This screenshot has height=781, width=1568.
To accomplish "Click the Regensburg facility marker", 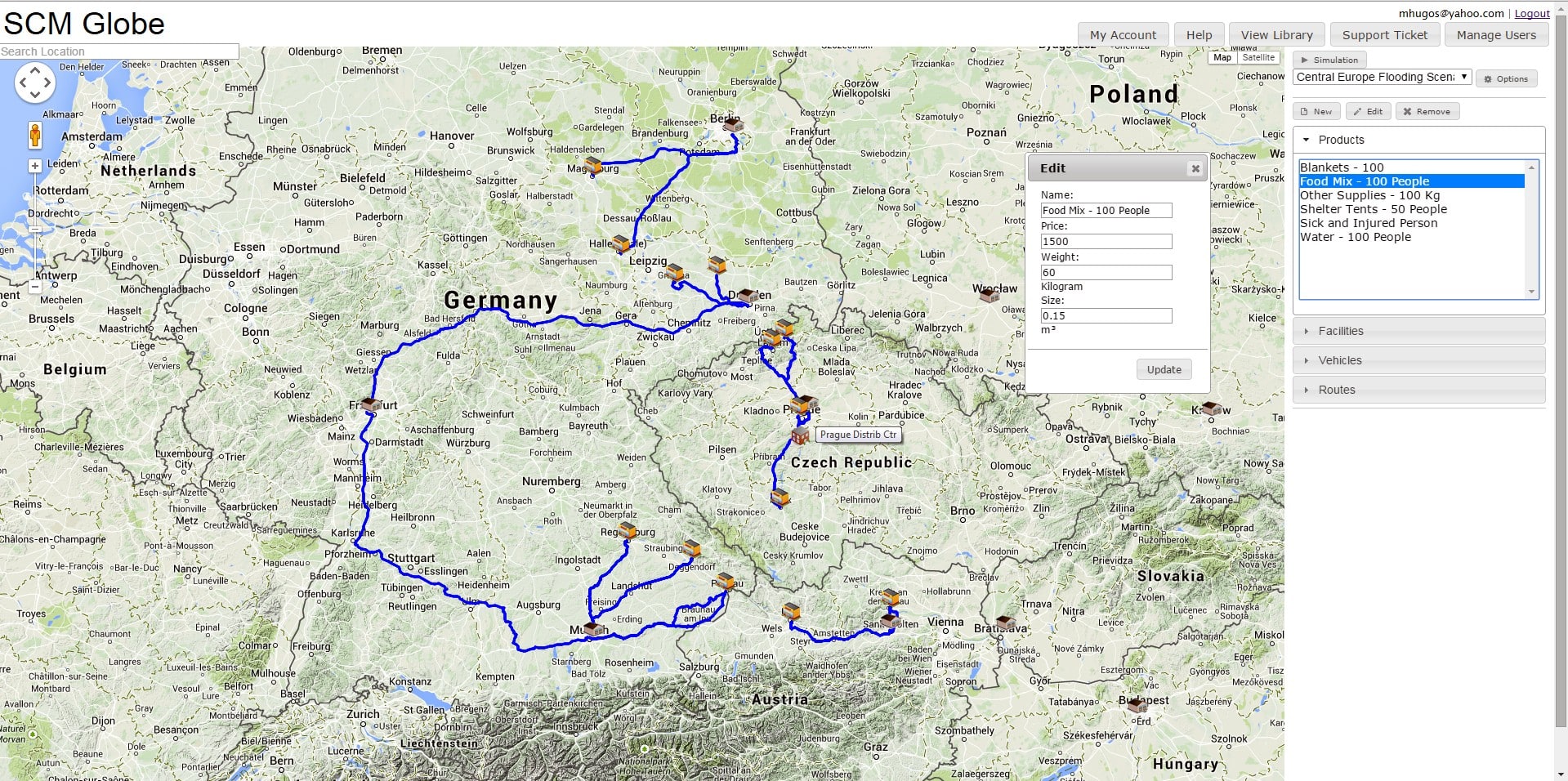I will [628, 531].
